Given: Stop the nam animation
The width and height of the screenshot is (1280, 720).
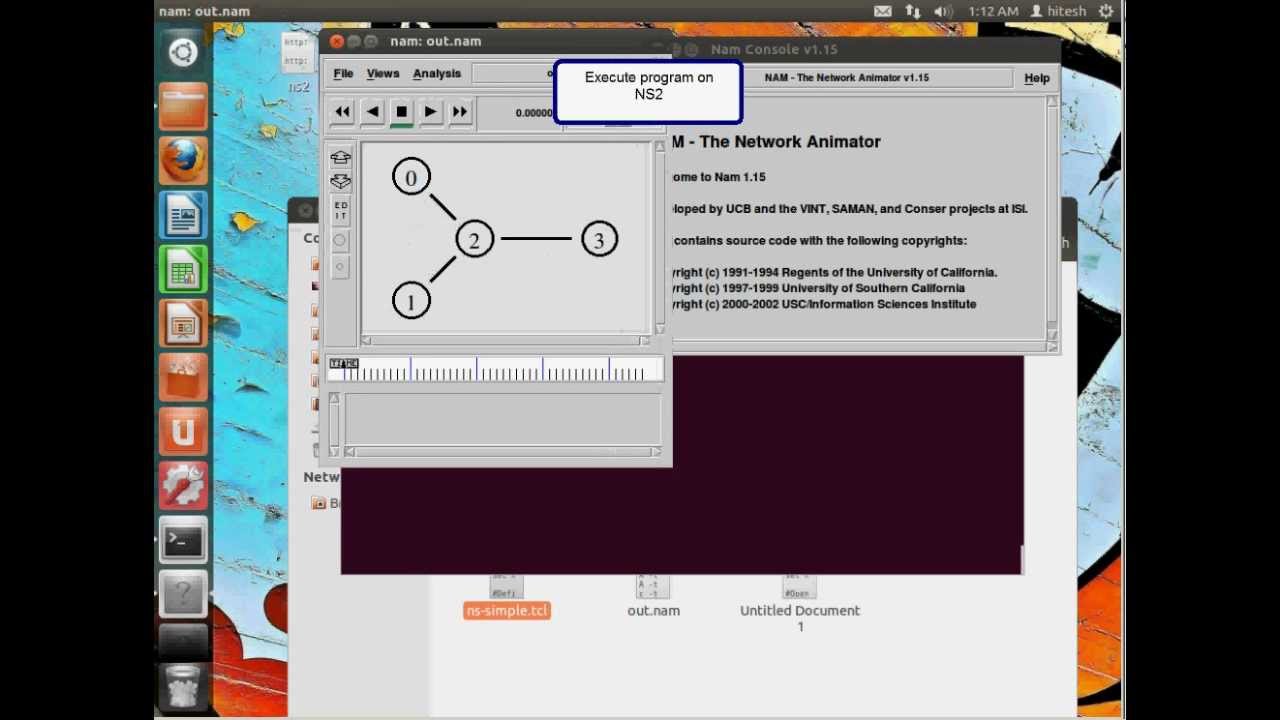Looking at the screenshot, I should 401,112.
